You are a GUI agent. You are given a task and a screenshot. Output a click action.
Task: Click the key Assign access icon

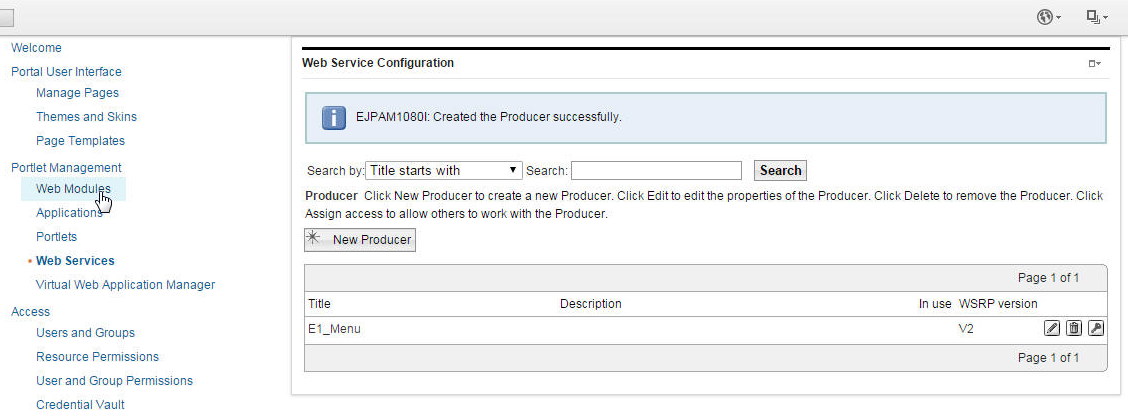click(x=1096, y=329)
